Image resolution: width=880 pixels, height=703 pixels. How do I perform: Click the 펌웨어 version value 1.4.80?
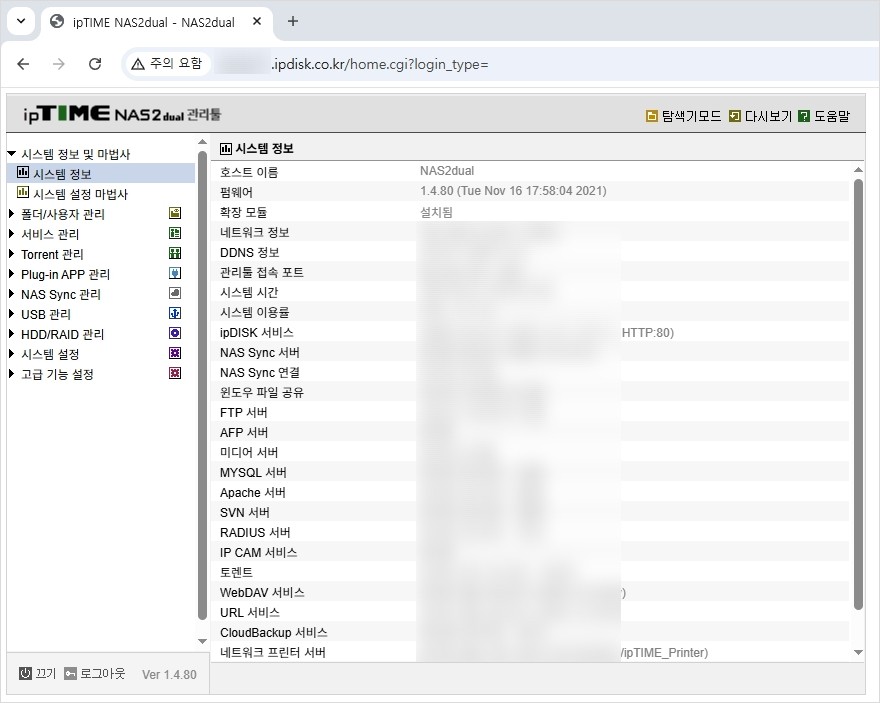tap(513, 191)
